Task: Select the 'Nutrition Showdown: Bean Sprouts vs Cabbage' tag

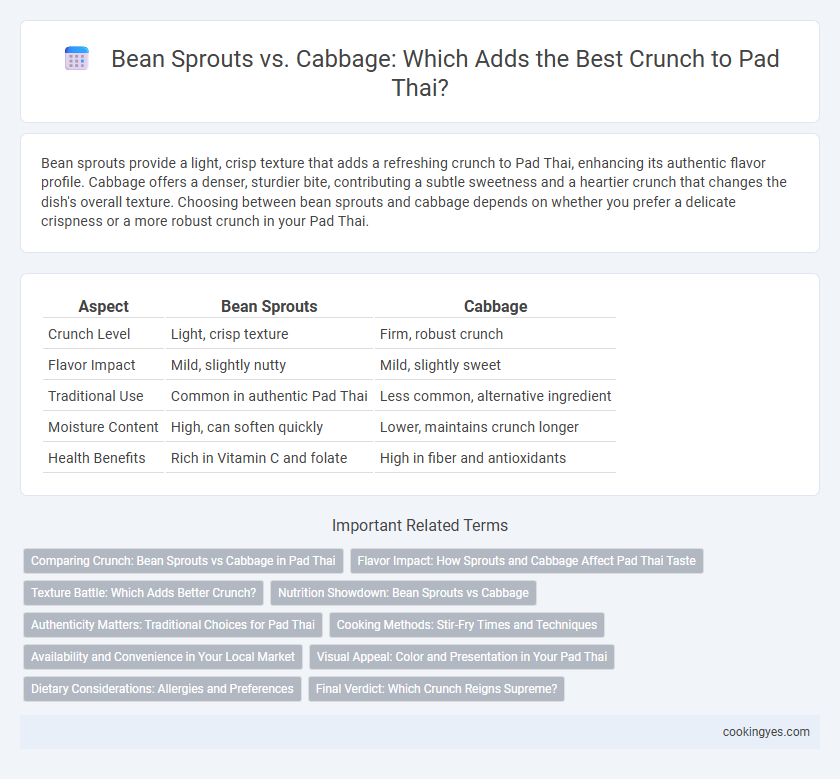Action: (403, 593)
